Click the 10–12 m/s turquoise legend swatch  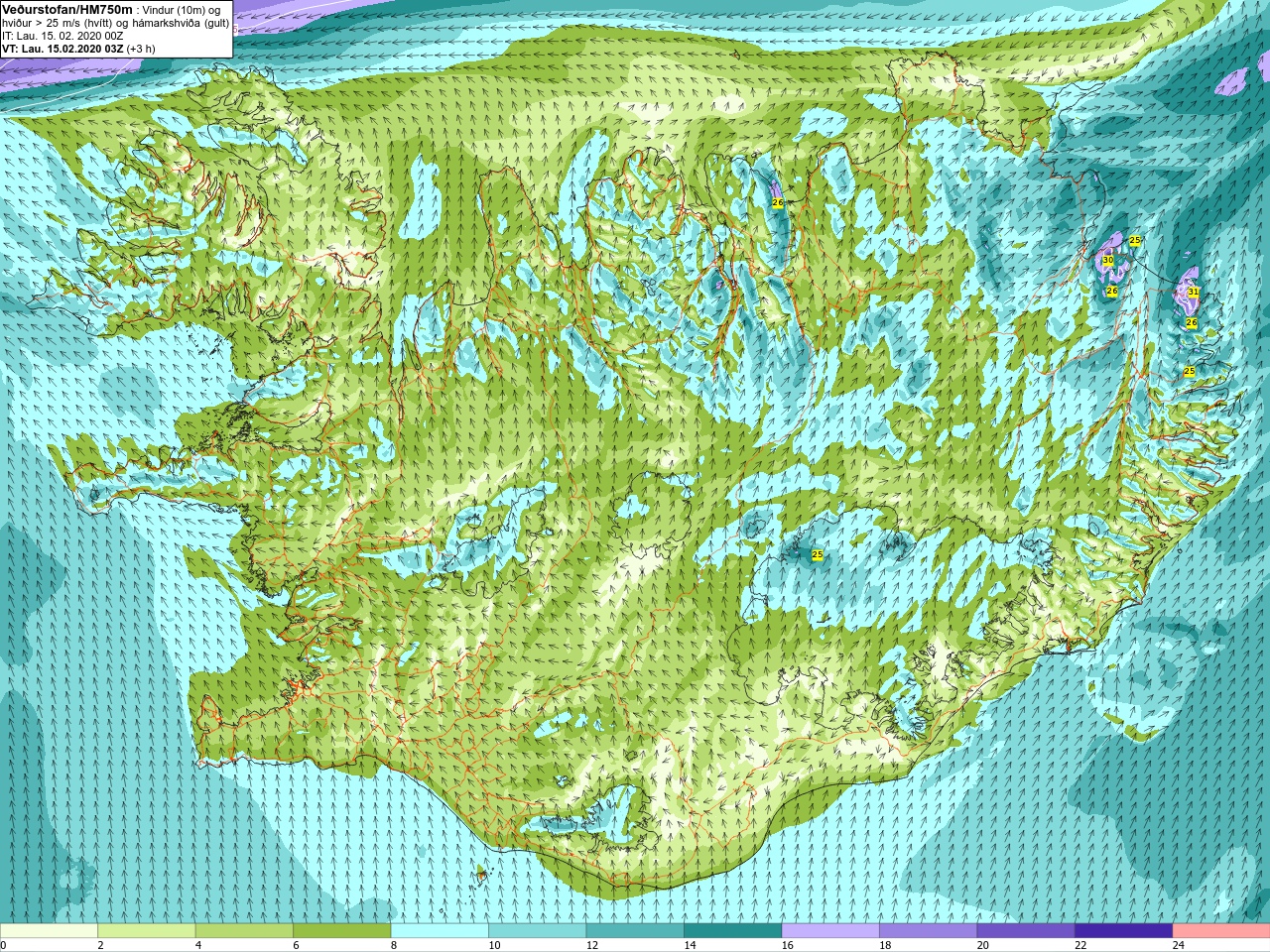coord(538,931)
